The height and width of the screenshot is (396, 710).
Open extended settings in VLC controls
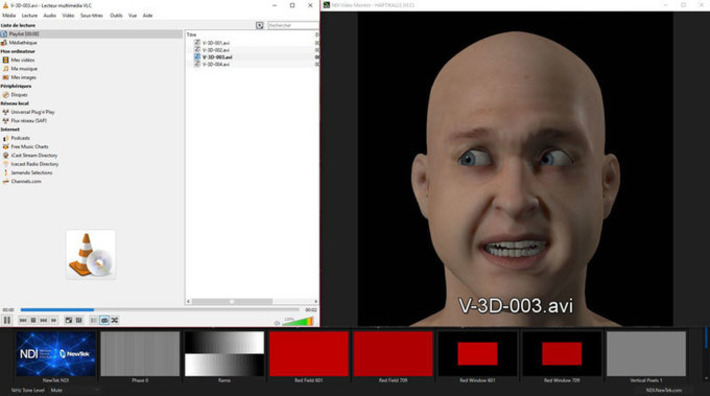pyautogui.click(x=79, y=320)
